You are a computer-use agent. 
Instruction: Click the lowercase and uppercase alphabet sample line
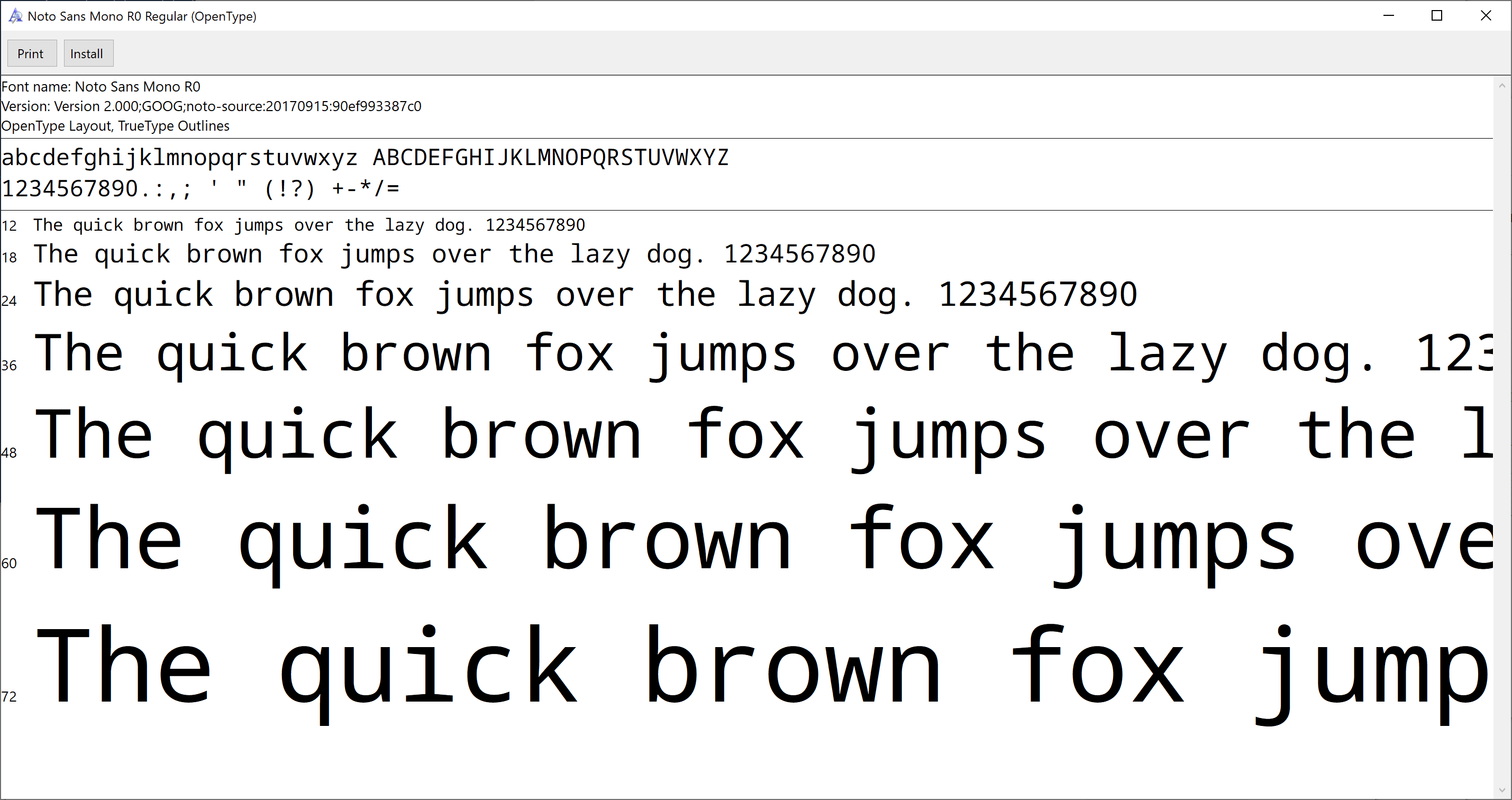click(364, 158)
